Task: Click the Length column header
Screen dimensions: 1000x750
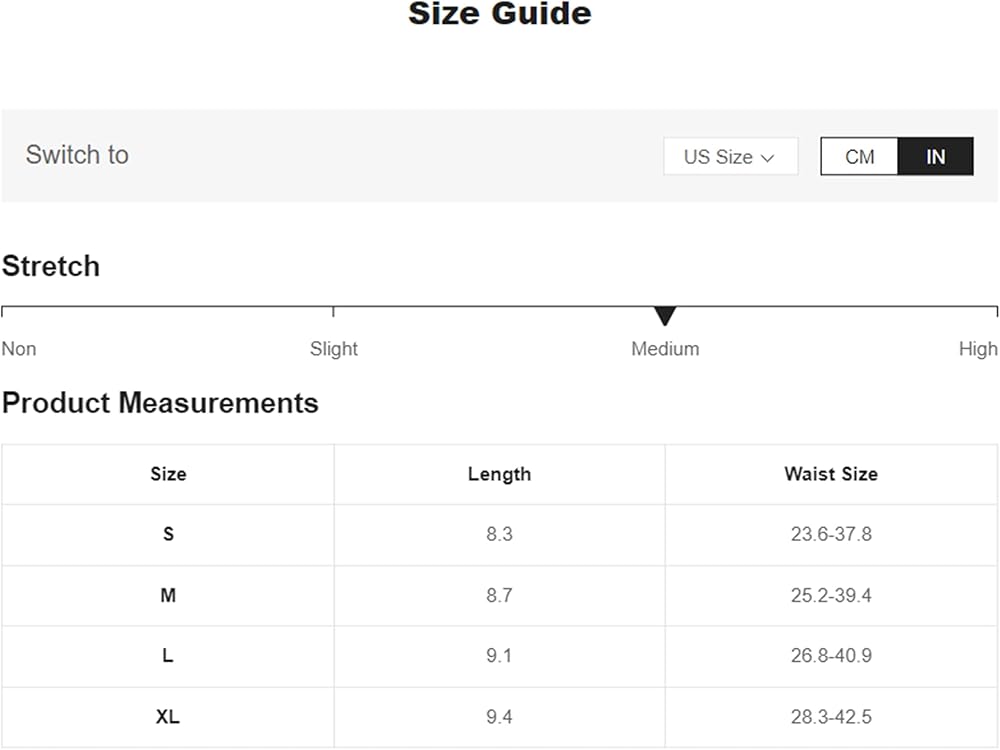Action: 499,474
